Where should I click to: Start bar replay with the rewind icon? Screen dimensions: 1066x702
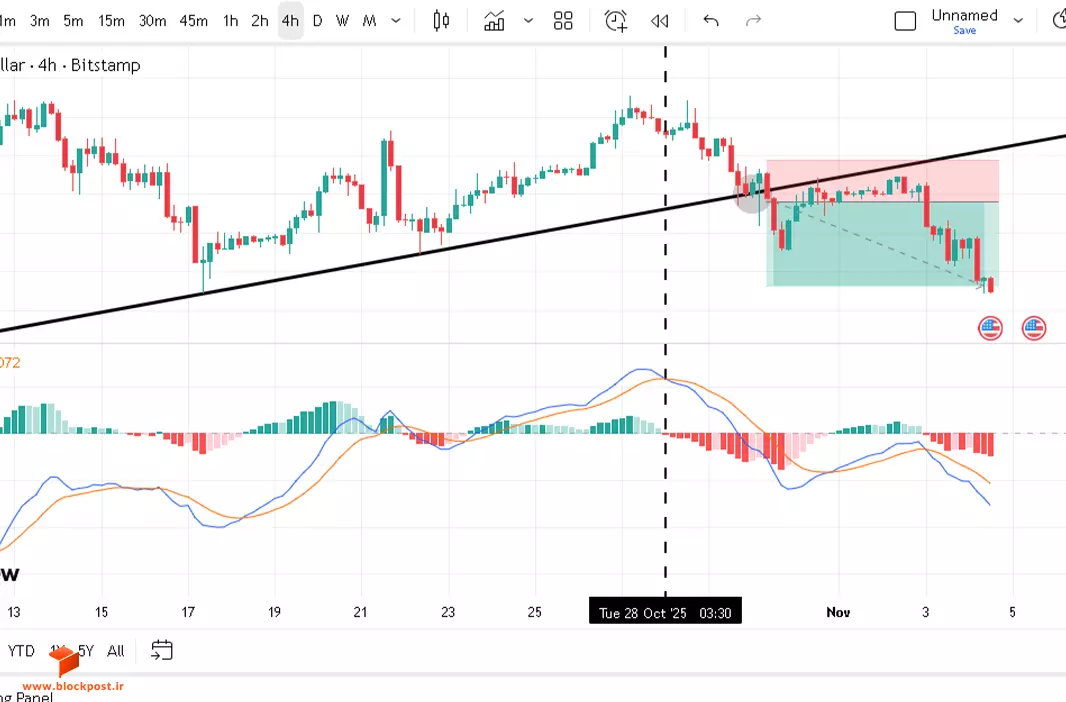coord(659,21)
